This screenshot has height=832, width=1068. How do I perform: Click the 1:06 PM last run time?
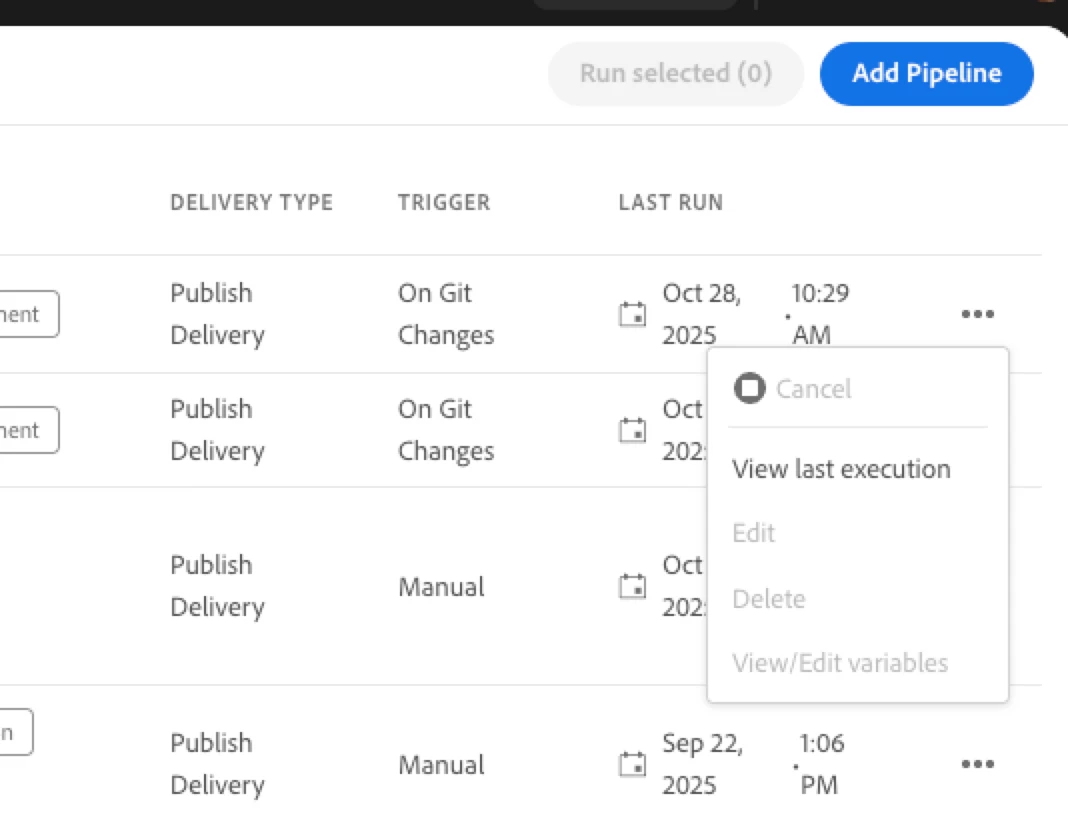click(x=819, y=764)
